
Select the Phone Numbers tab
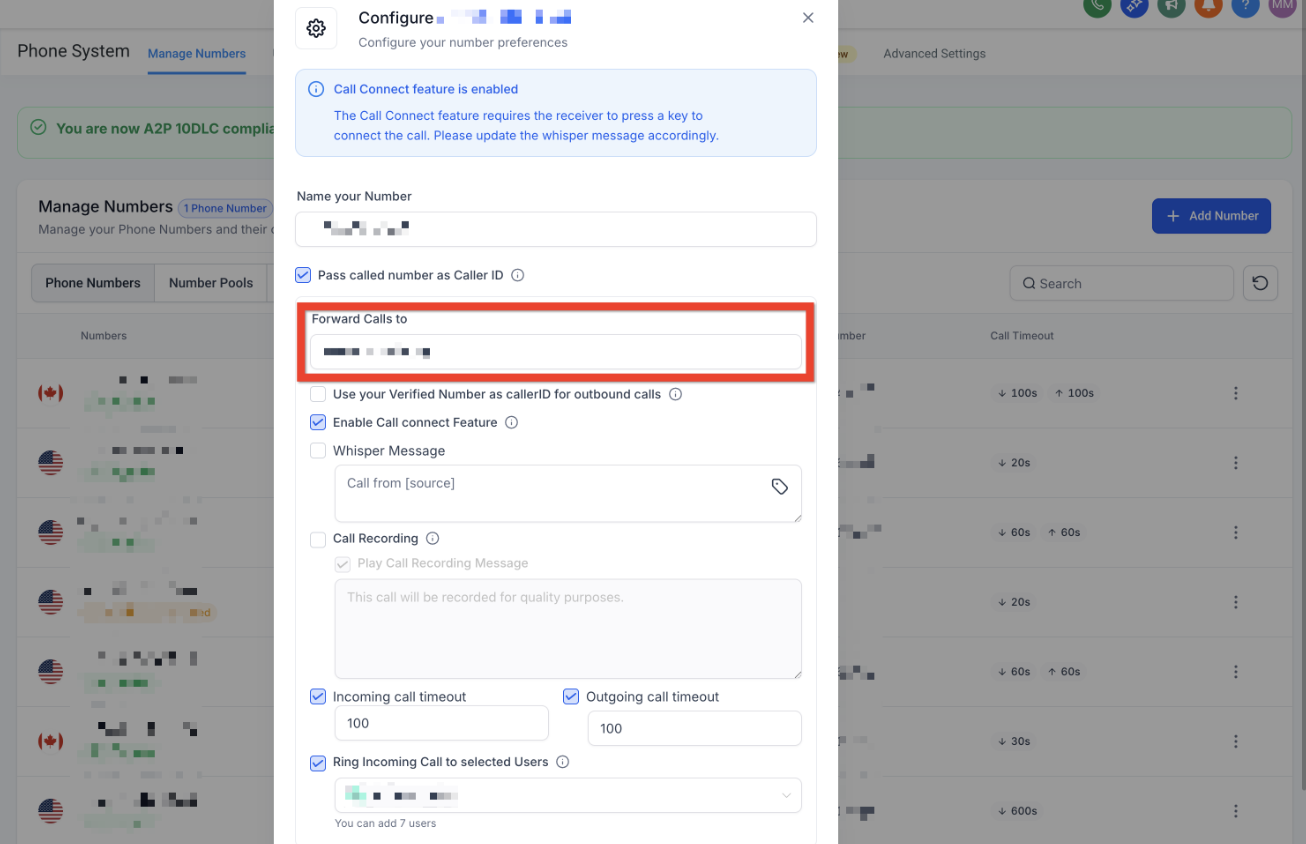pos(93,283)
